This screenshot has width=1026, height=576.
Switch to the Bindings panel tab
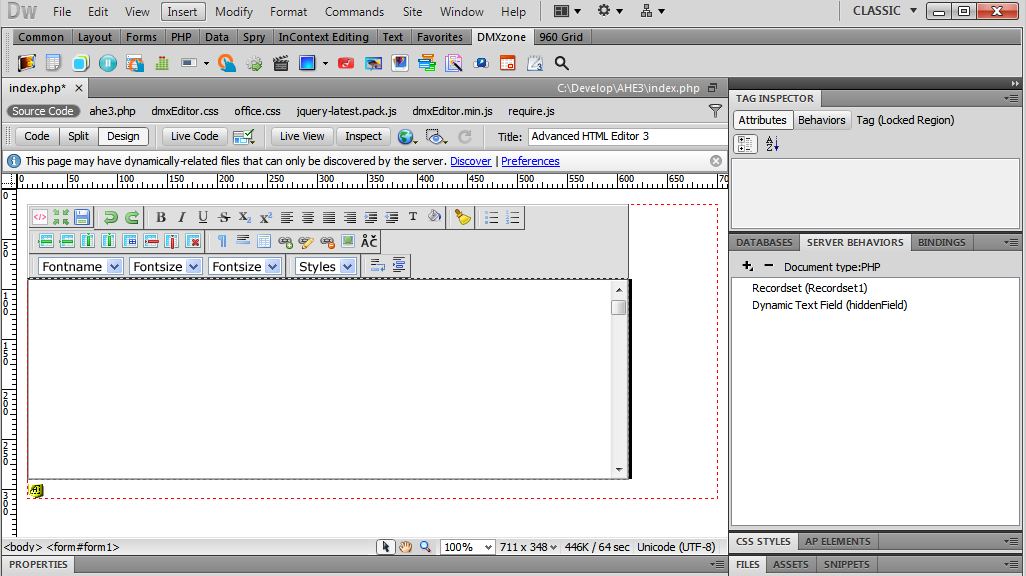(941, 242)
